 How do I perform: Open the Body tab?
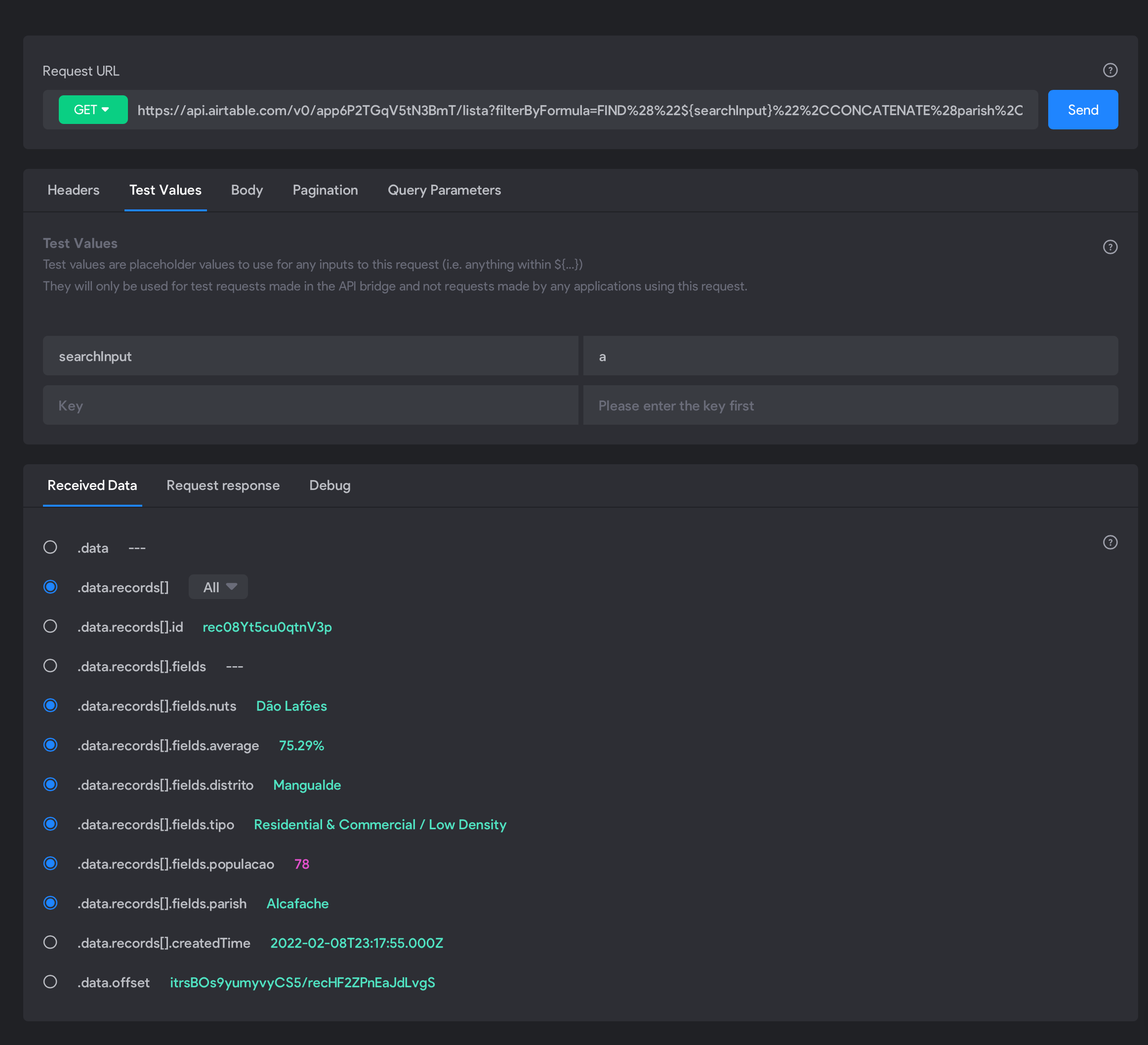click(x=246, y=190)
